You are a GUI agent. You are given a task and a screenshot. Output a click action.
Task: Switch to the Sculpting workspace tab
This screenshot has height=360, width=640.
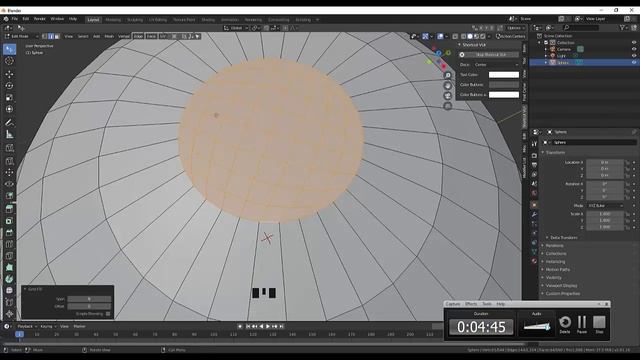point(135,20)
